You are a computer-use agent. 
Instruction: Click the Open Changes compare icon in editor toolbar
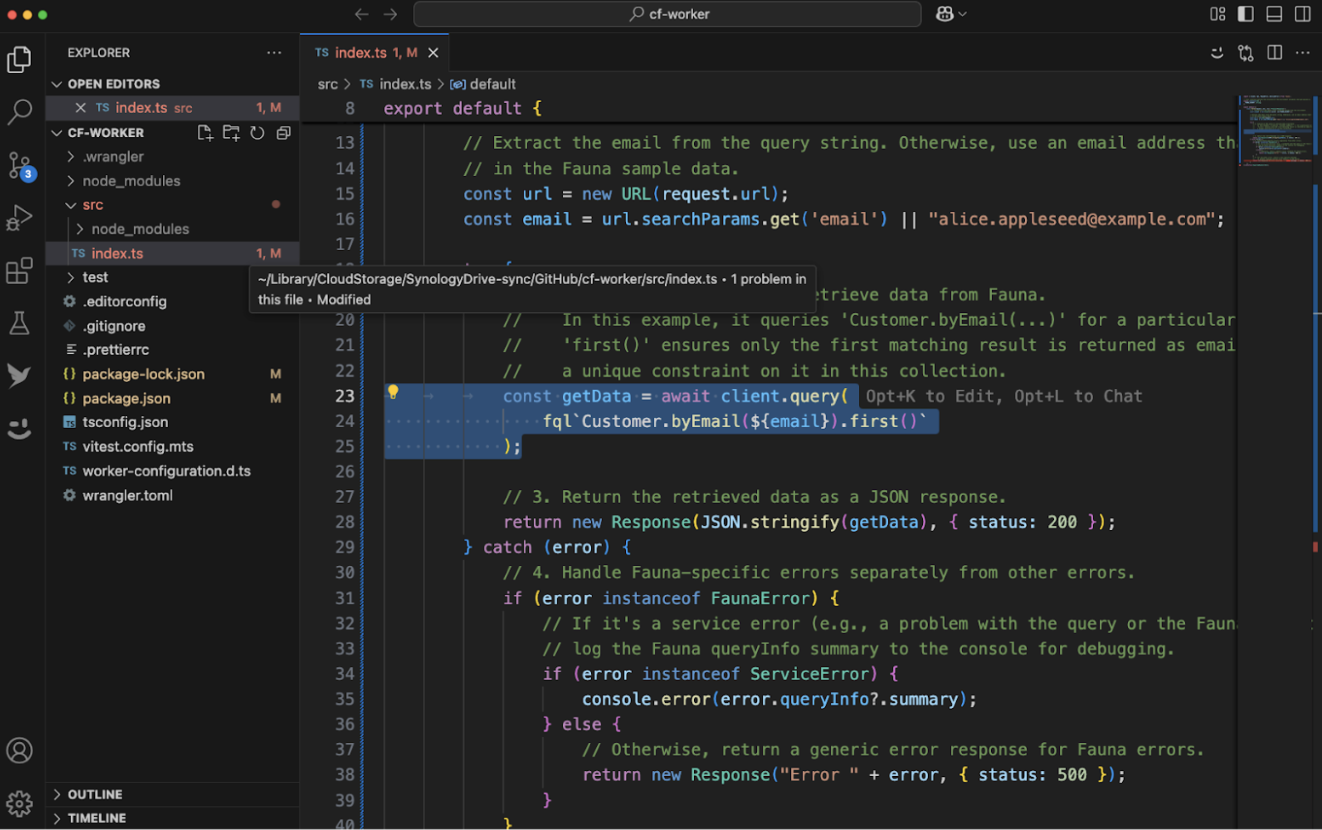1246,53
